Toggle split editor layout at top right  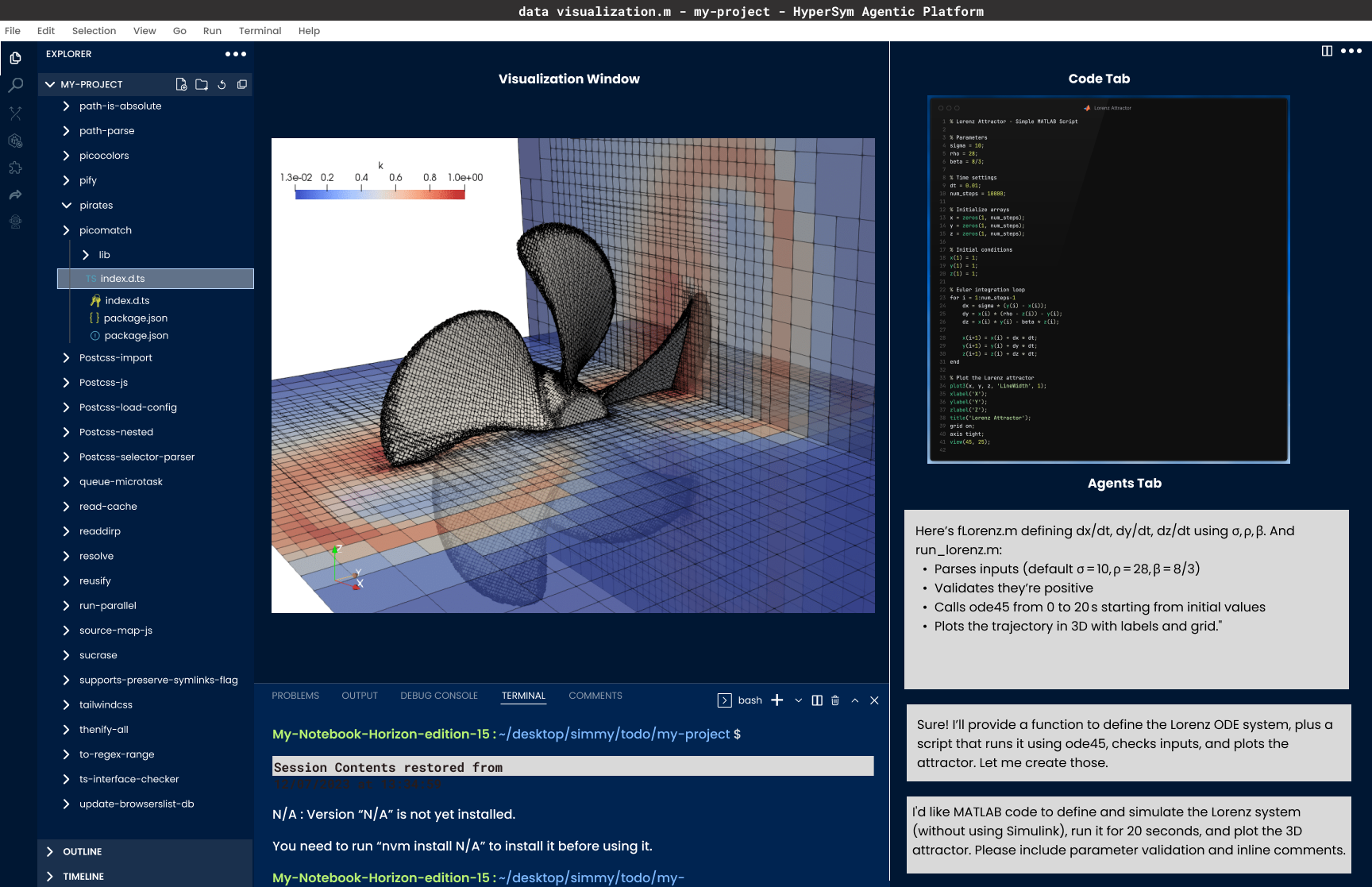(x=1327, y=51)
